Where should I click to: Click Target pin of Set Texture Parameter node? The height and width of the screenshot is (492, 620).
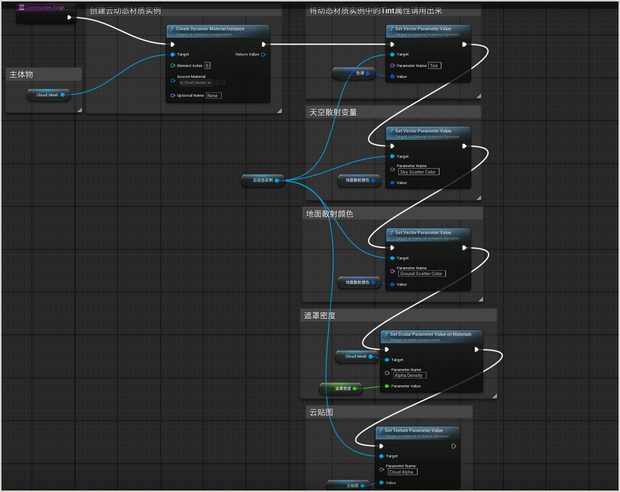click(x=381, y=456)
